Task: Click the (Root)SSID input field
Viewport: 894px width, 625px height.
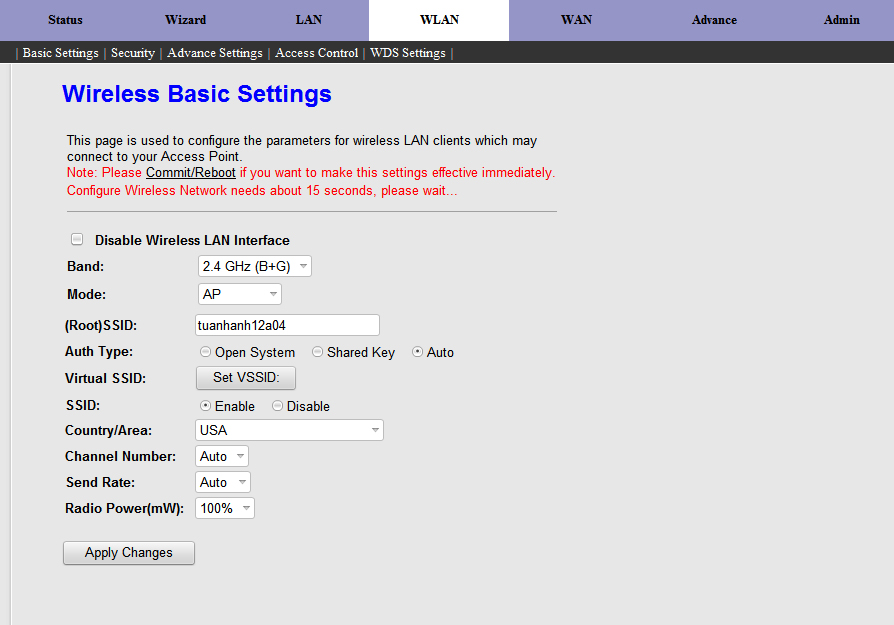Action: click(x=287, y=325)
